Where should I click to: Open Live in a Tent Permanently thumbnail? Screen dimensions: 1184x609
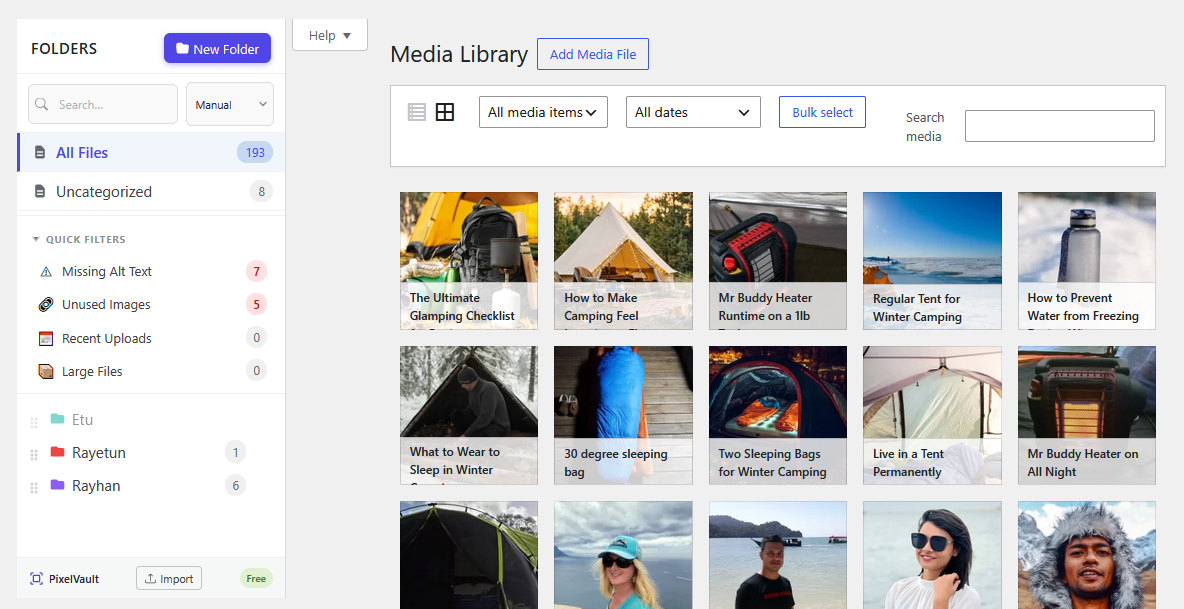933,415
